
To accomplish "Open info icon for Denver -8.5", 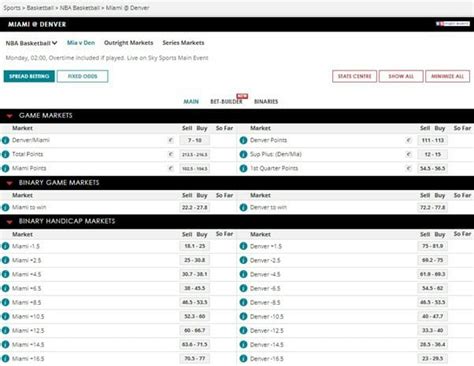I will point(243,302).
